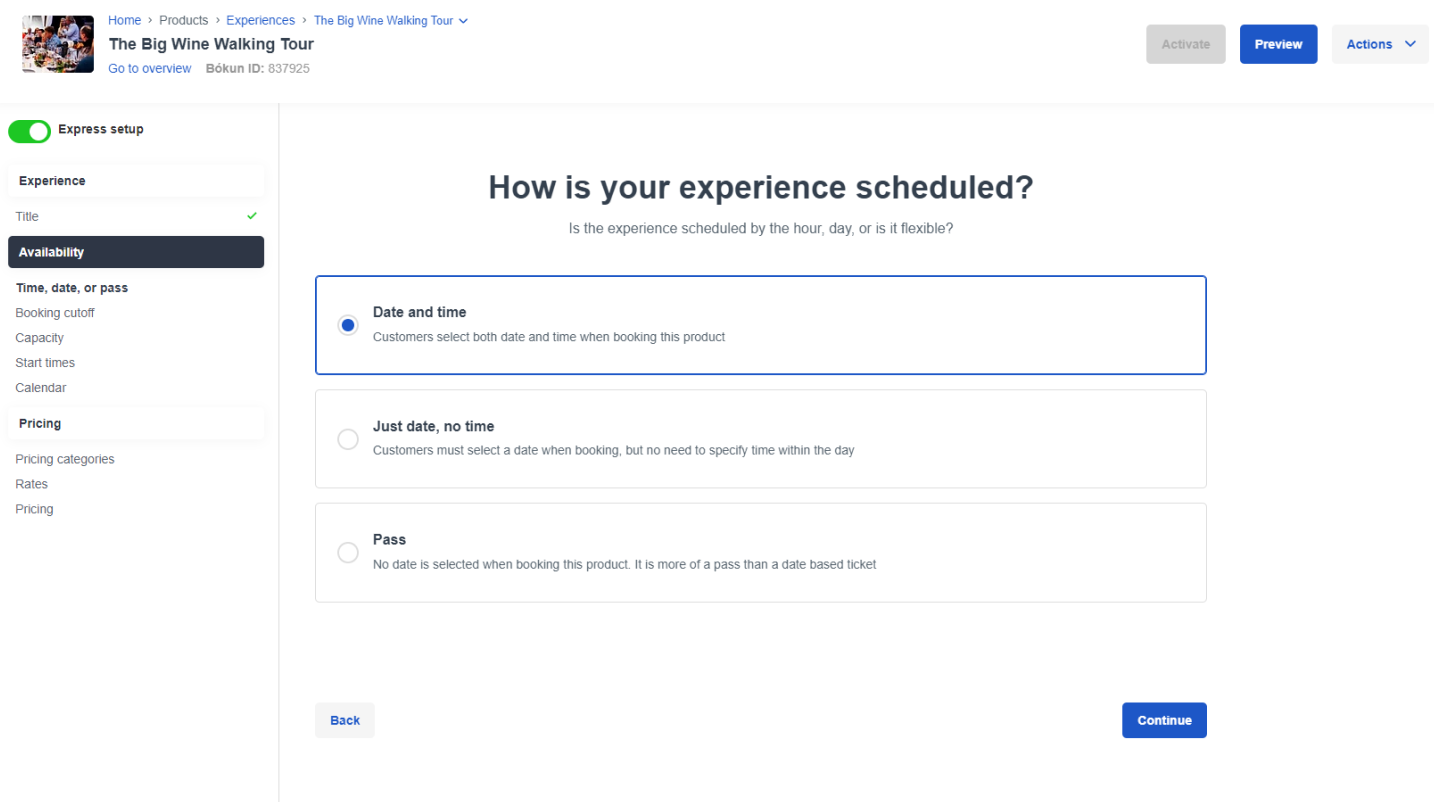The height and width of the screenshot is (802, 1434).
Task: Click the green checkmark beside Title
Action: (x=250, y=216)
